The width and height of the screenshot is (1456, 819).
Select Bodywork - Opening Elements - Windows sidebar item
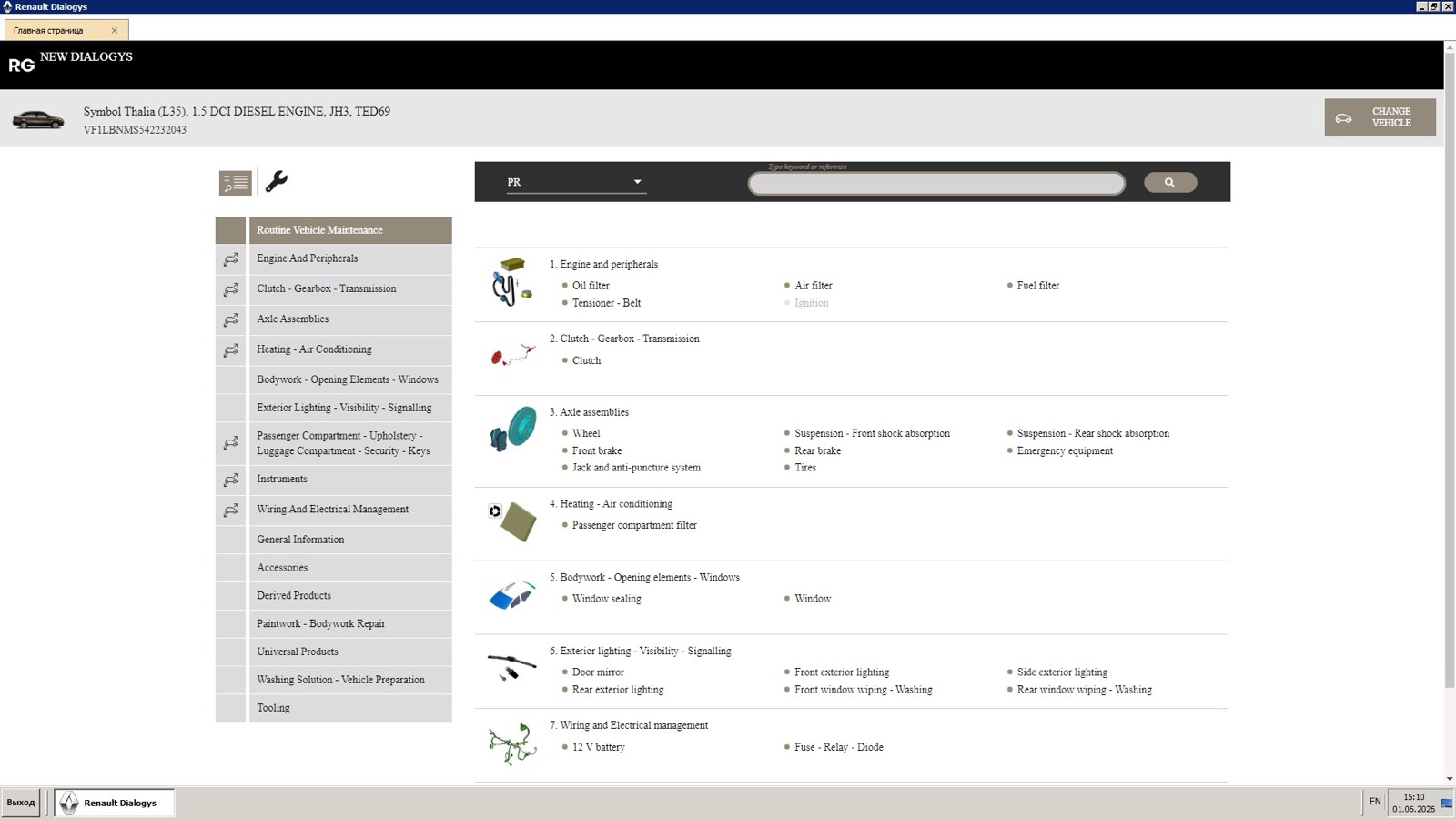click(x=350, y=379)
